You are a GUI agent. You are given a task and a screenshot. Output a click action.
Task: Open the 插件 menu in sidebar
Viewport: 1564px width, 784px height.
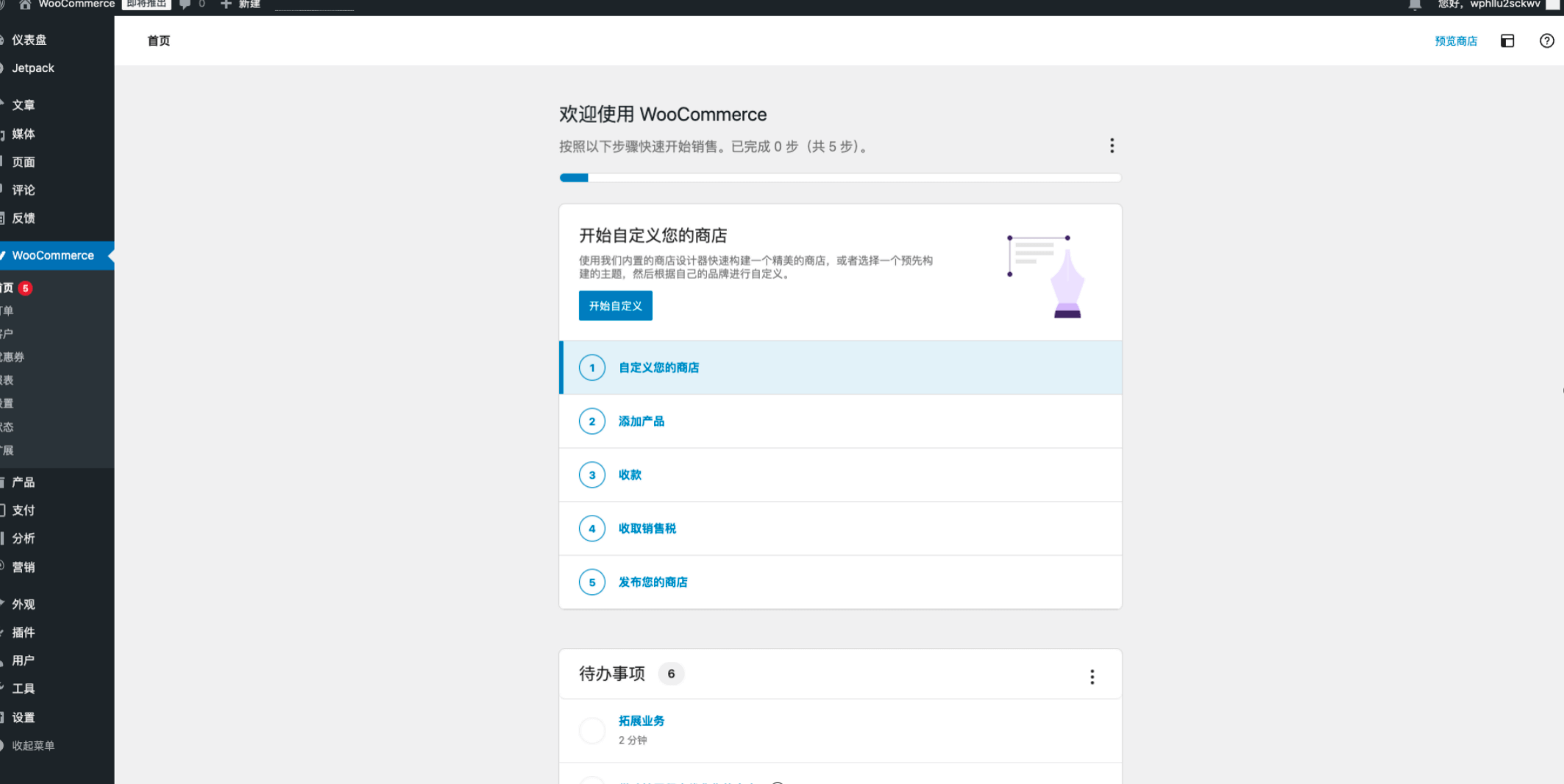click(24, 632)
